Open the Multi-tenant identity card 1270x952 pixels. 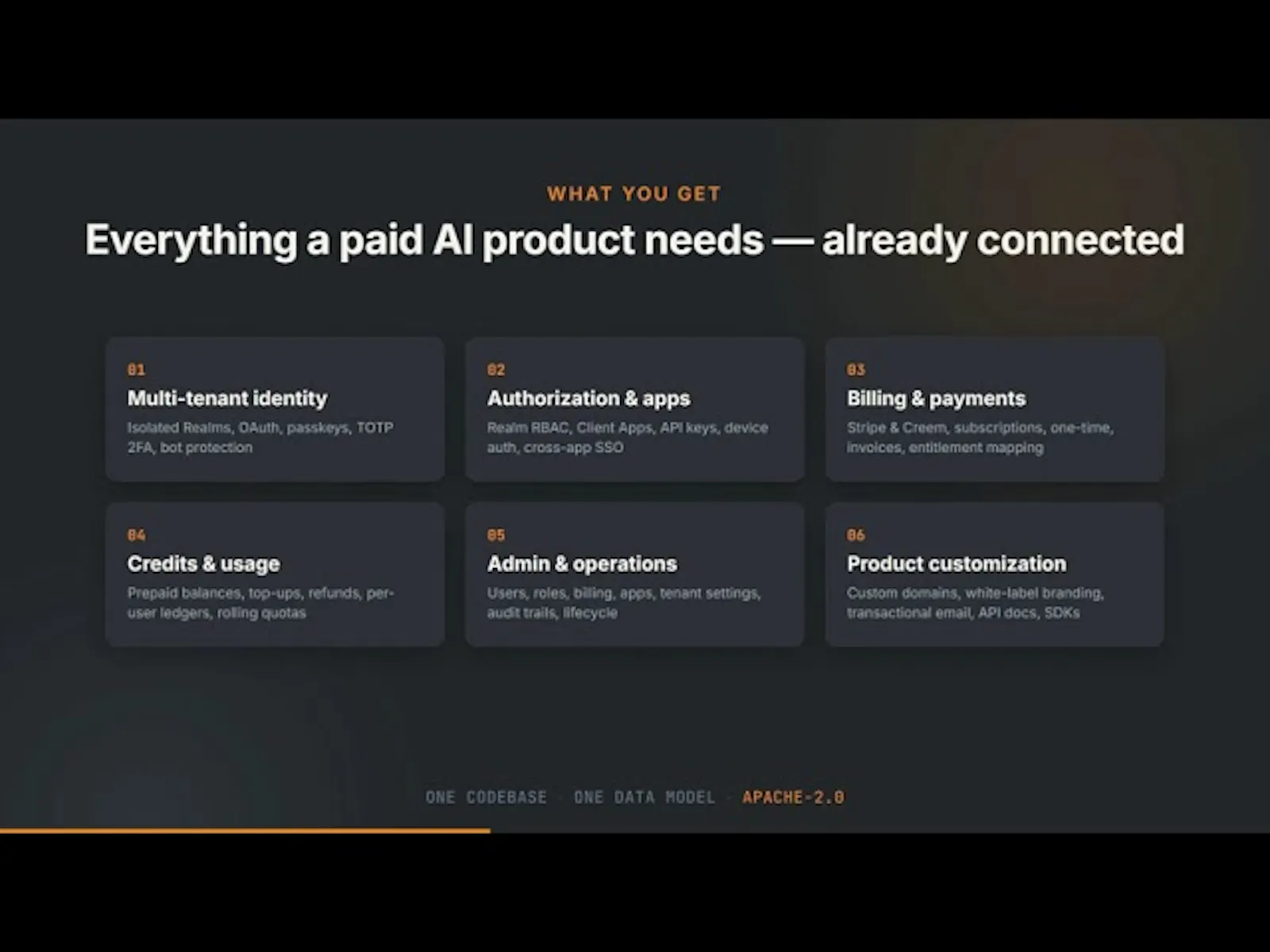(275, 409)
